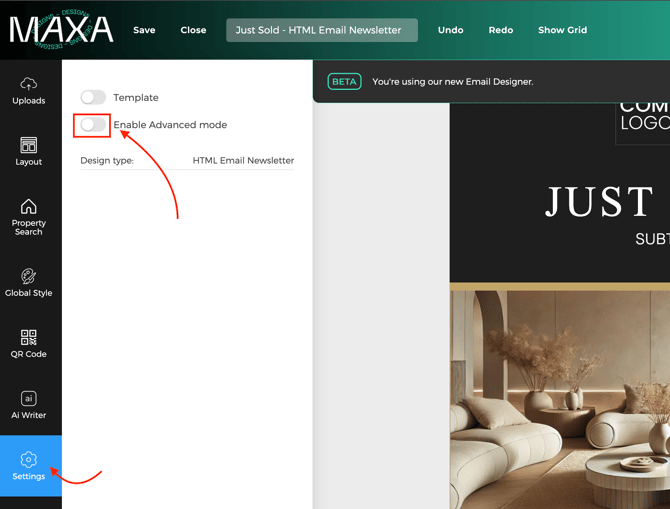Select the living room photo

click(560, 400)
